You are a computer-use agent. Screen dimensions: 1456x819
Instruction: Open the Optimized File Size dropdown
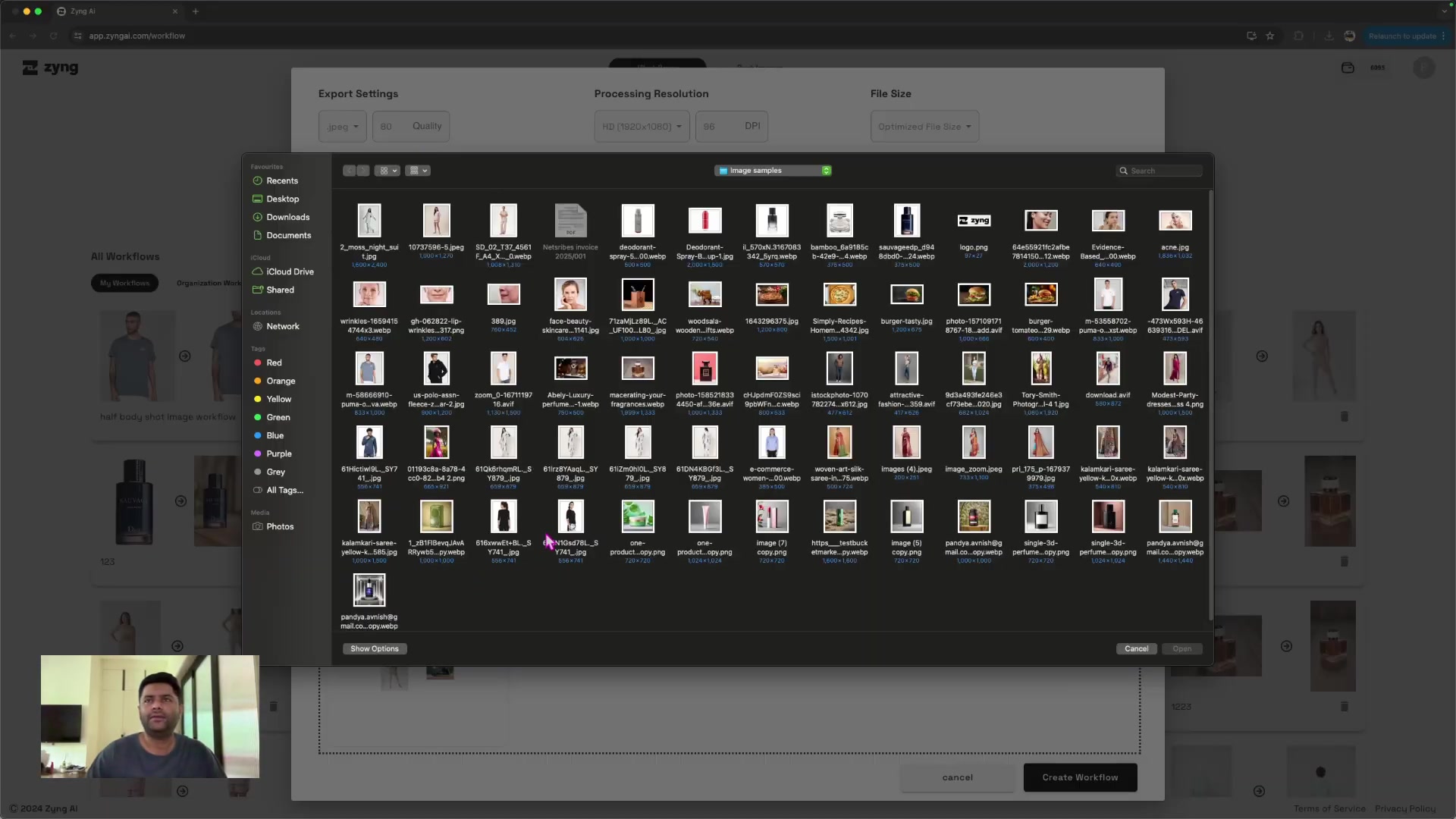[x=924, y=127]
